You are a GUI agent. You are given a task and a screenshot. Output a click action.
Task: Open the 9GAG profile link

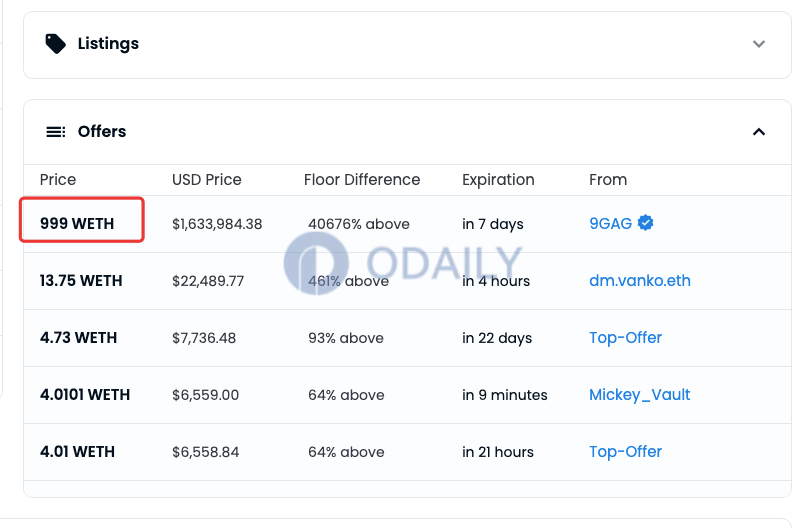click(x=610, y=223)
